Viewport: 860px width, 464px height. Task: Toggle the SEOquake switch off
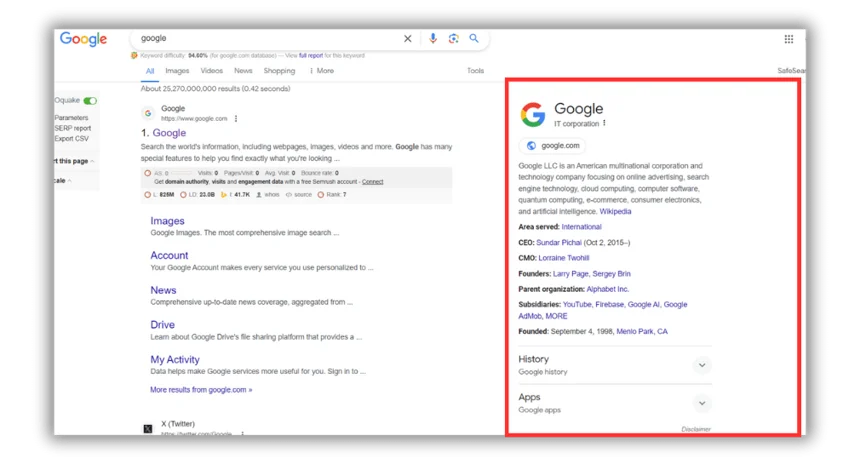coord(90,100)
